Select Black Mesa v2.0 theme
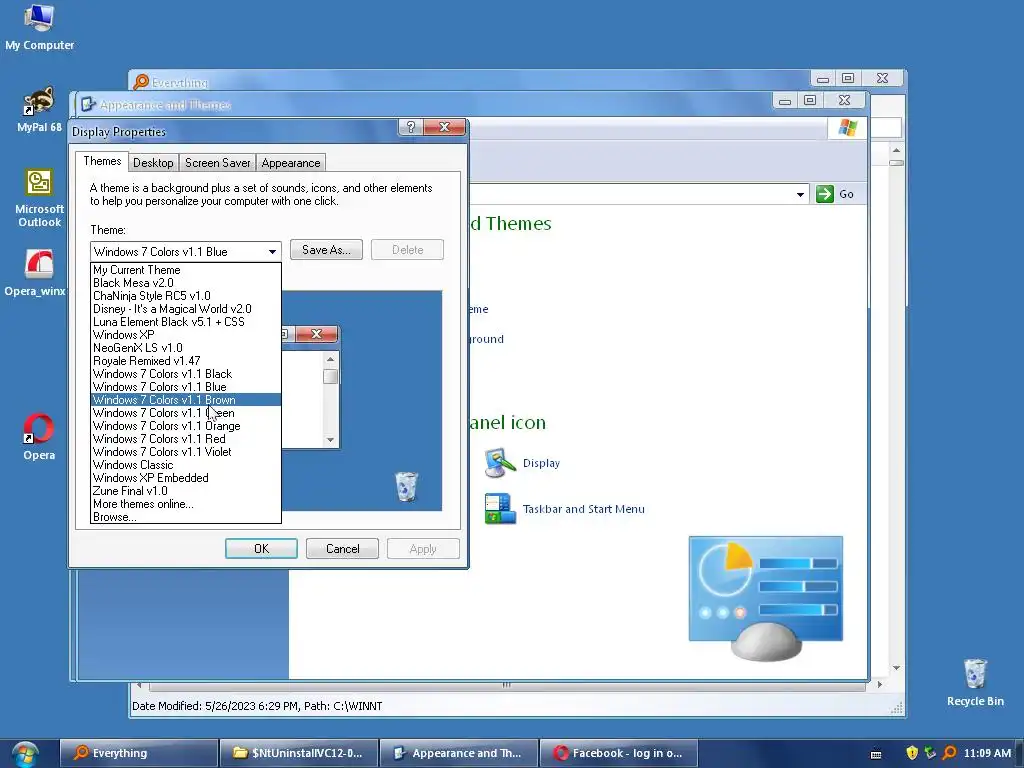The height and width of the screenshot is (768, 1024). coord(185,283)
